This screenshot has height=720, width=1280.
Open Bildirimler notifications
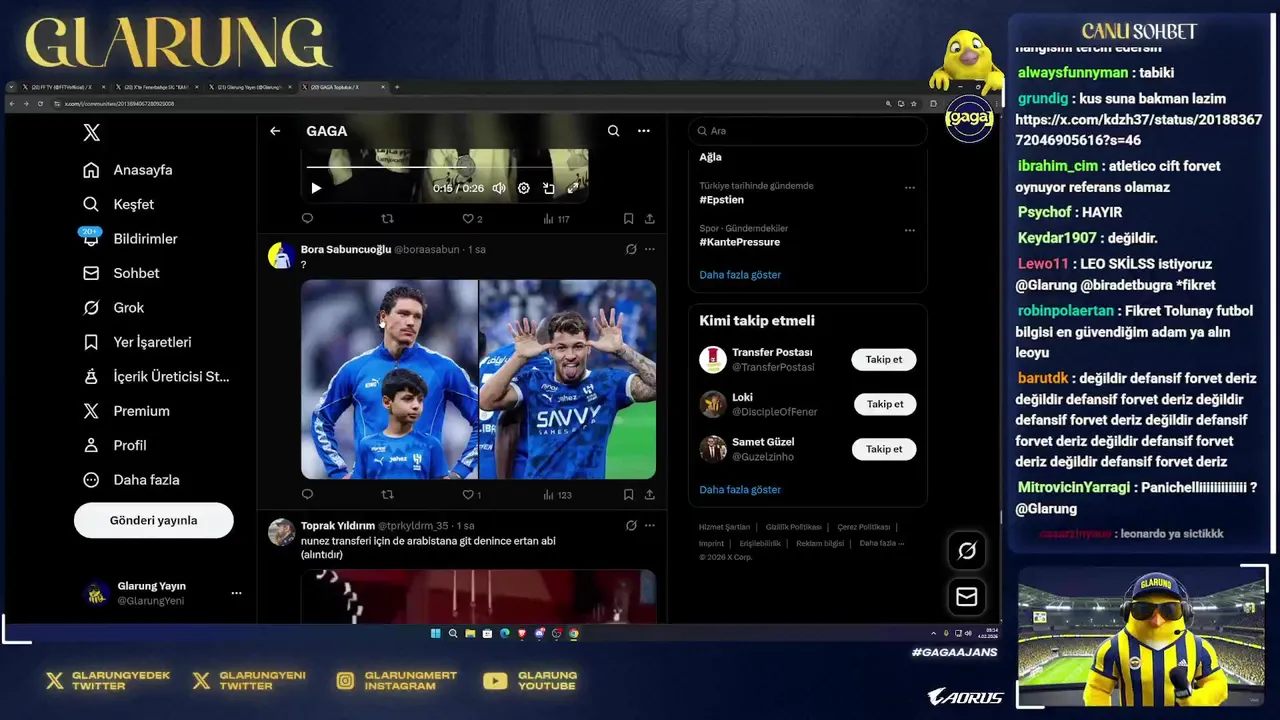coord(130,239)
